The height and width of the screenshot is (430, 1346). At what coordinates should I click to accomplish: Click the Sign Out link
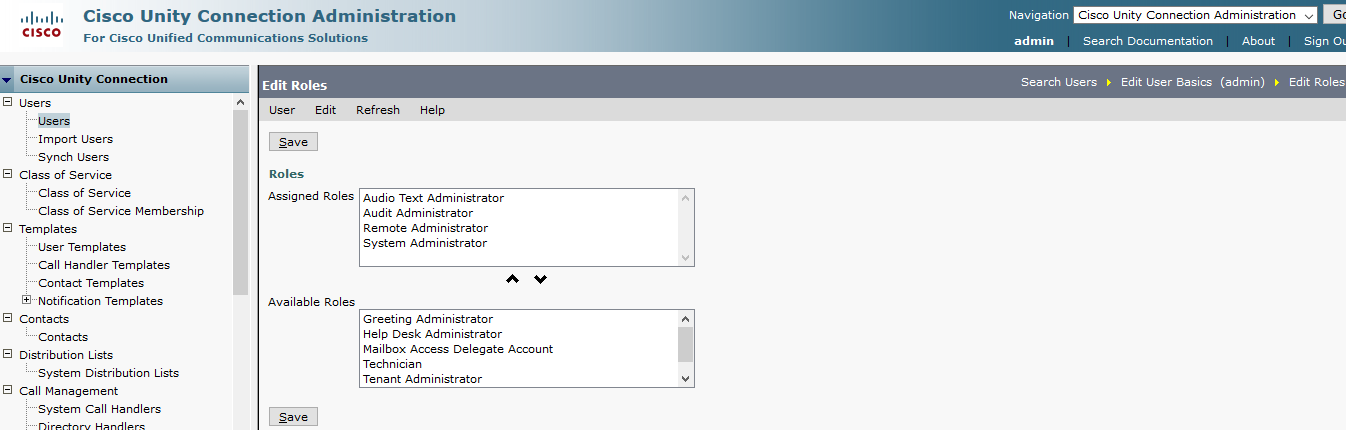click(1324, 41)
